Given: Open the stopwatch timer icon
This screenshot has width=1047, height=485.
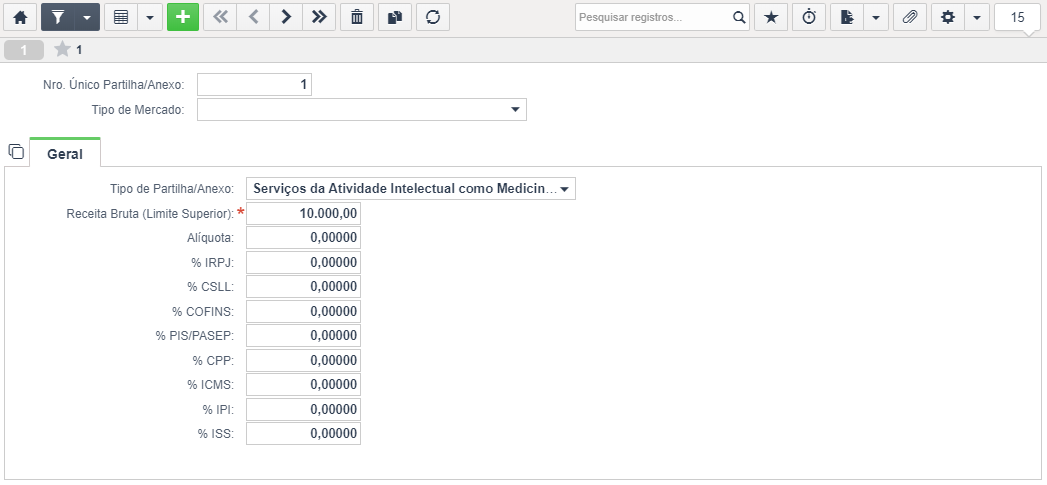Looking at the screenshot, I should coord(809,17).
